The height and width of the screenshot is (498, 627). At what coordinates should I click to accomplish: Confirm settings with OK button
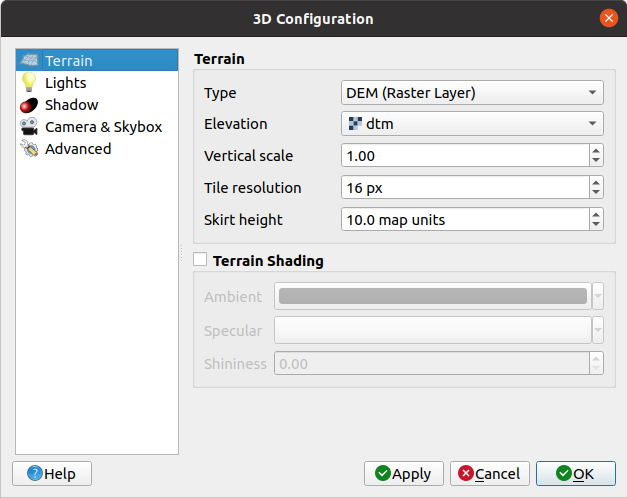[x=575, y=474]
